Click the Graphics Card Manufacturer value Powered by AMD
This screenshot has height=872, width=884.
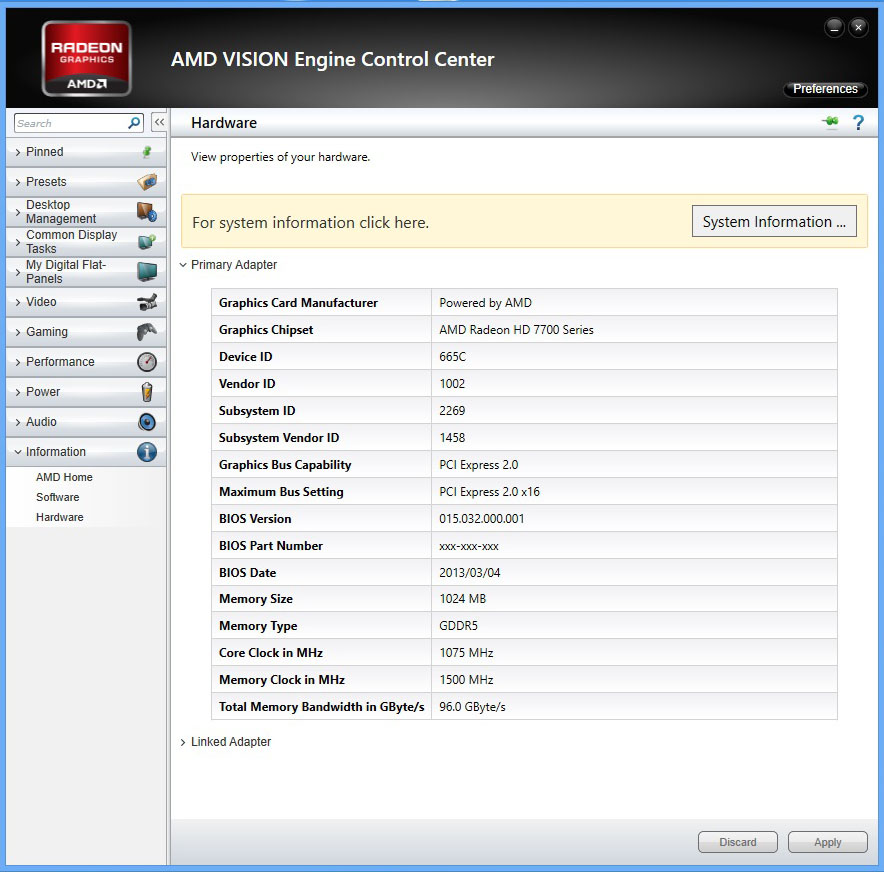tap(485, 303)
